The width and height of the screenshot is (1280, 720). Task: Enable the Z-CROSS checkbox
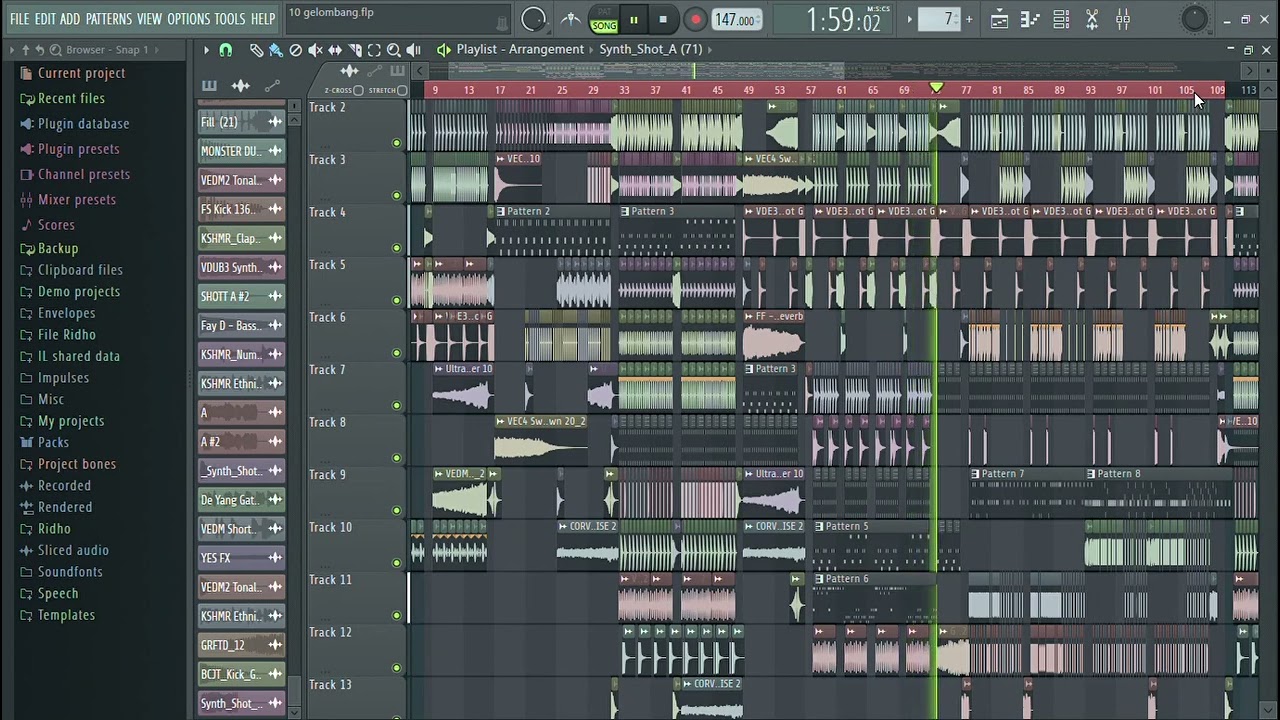pyautogui.click(x=358, y=90)
